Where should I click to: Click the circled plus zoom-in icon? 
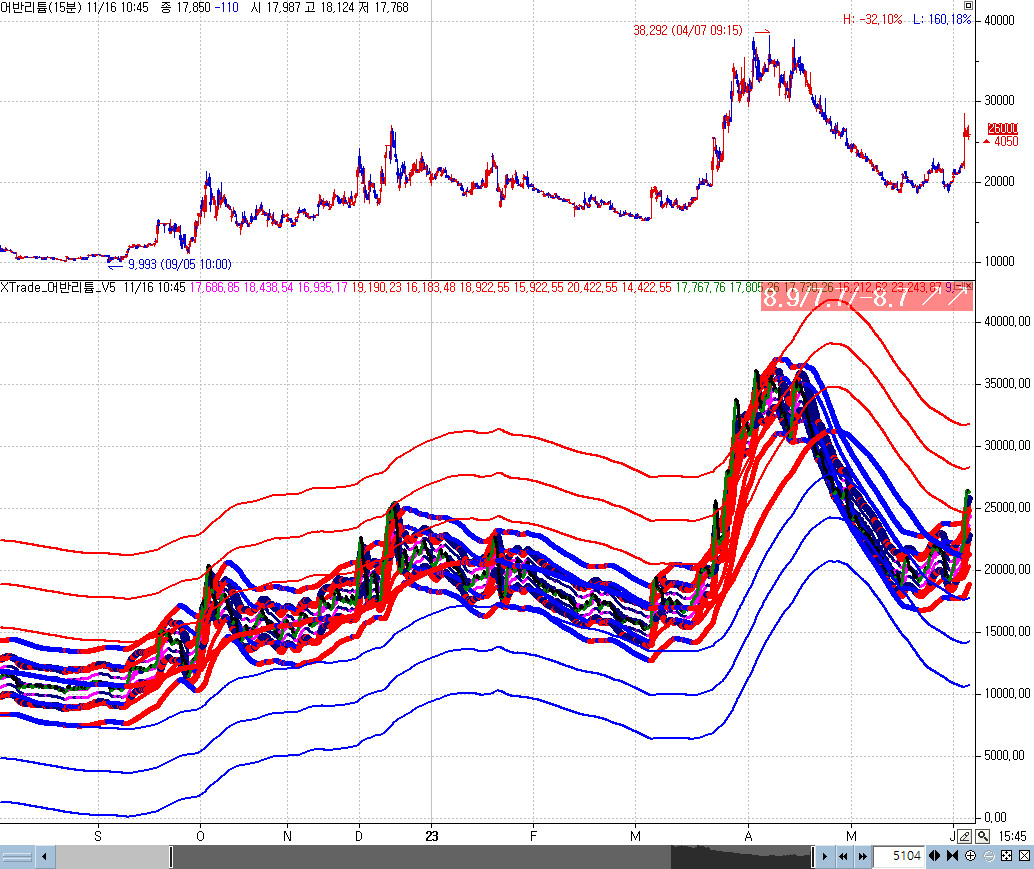[970, 857]
